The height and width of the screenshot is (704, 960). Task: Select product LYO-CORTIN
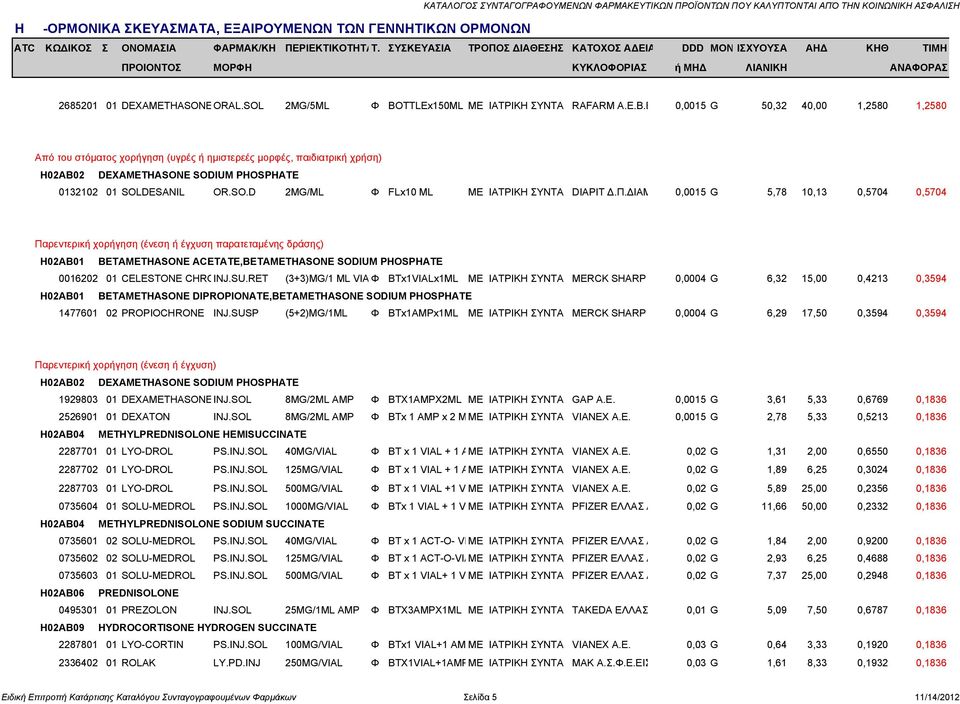click(152, 645)
